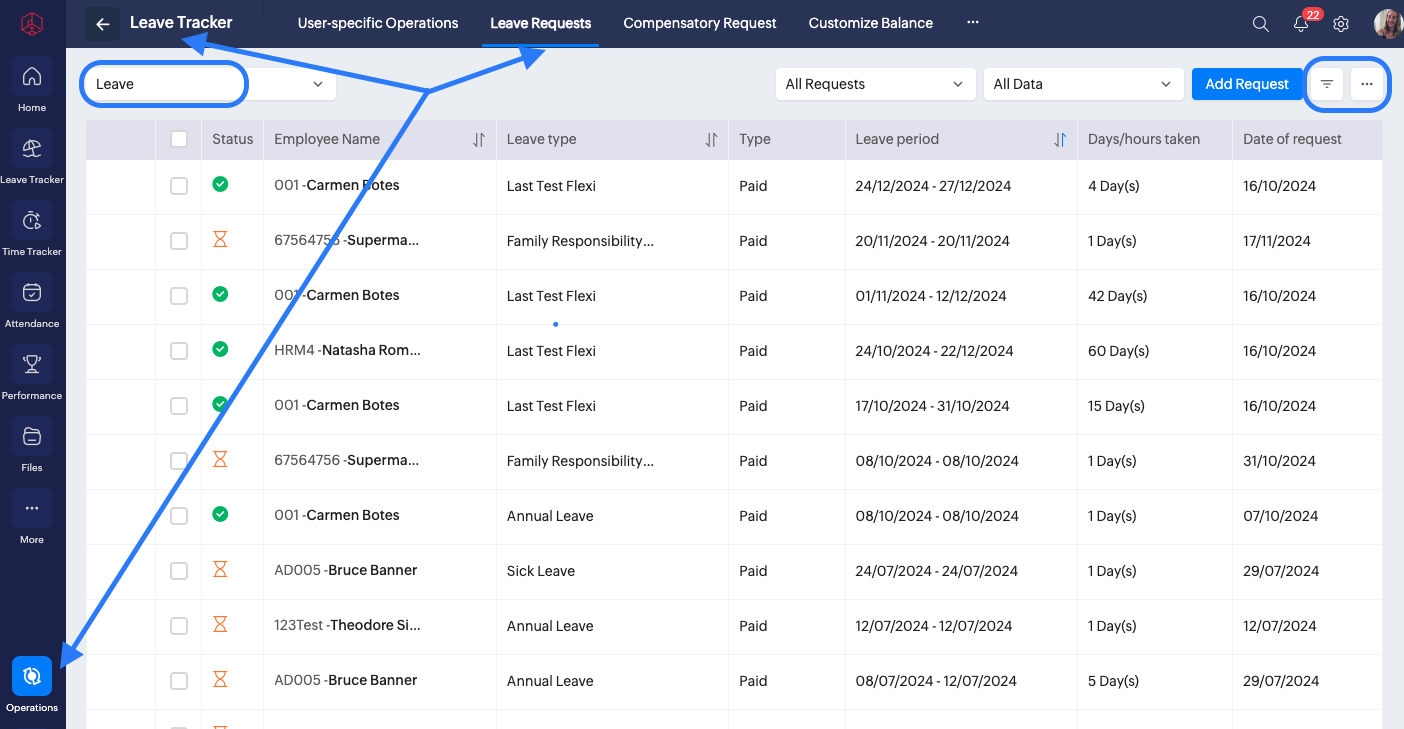Screen dimensions: 1404x729
Task: Open the Attendance module icon
Action: [32, 293]
